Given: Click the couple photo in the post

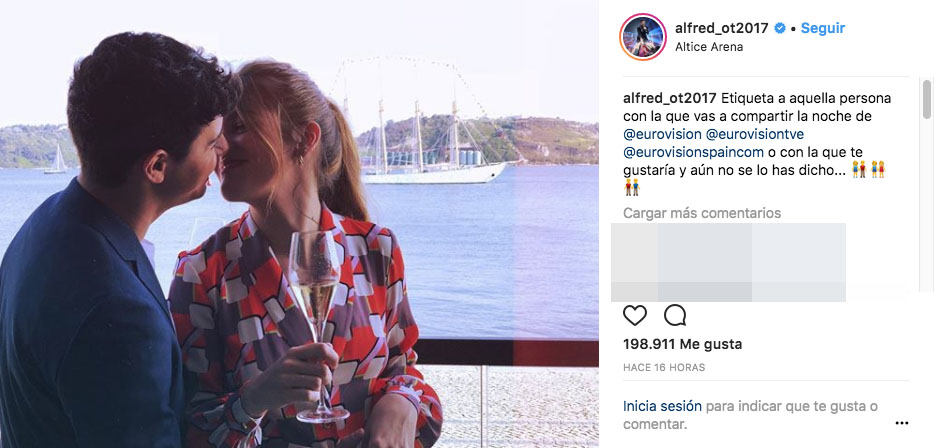Looking at the screenshot, I should (x=299, y=224).
